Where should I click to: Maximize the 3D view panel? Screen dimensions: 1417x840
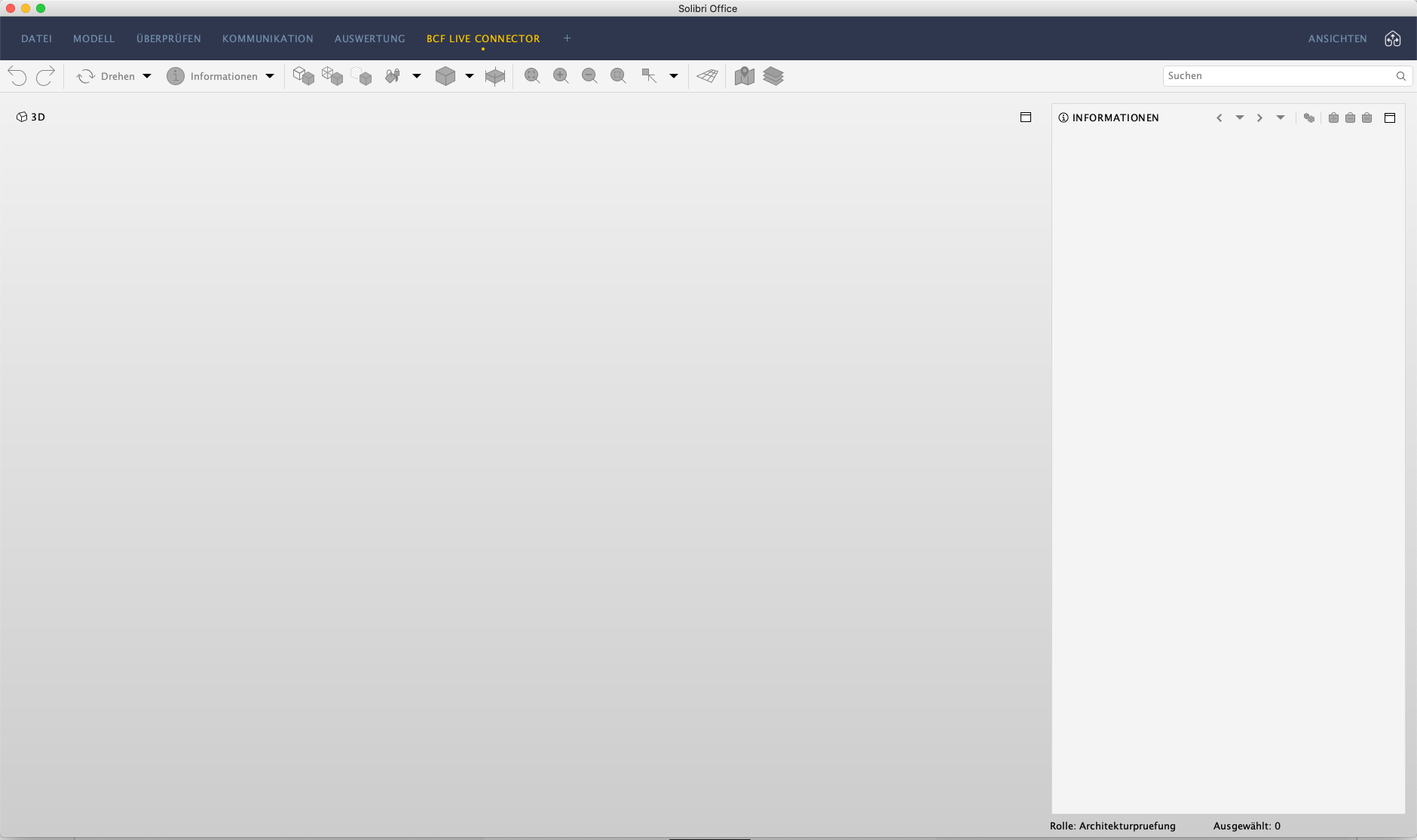[1026, 117]
